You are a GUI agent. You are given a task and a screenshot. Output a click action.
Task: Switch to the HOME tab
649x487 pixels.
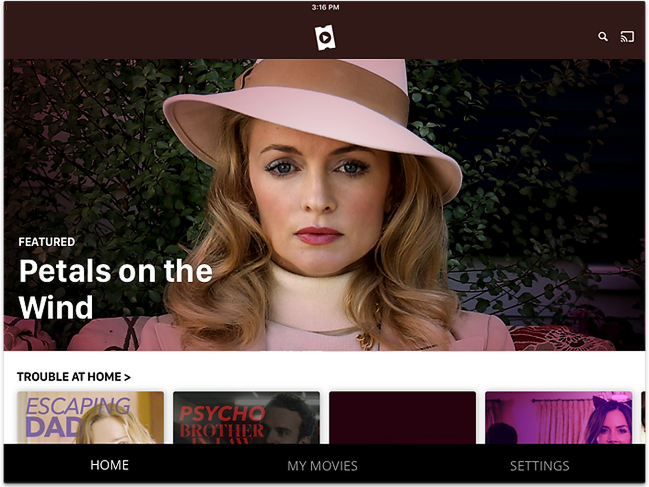click(x=109, y=465)
